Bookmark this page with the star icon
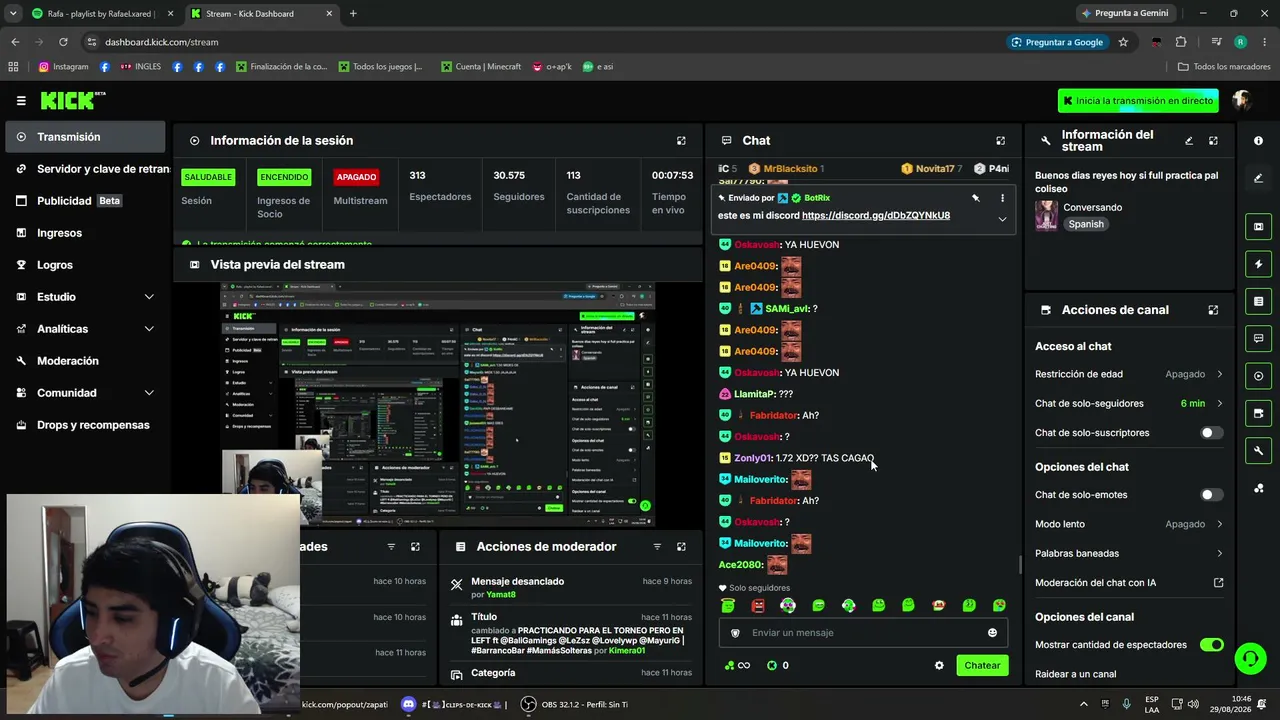1280x720 pixels. [1123, 42]
